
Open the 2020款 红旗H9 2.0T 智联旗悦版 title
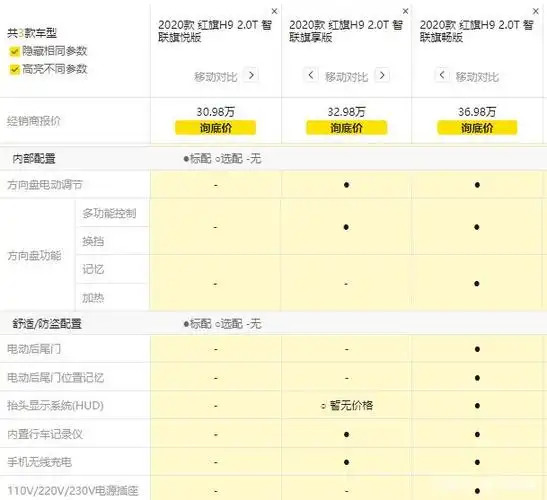point(215,31)
